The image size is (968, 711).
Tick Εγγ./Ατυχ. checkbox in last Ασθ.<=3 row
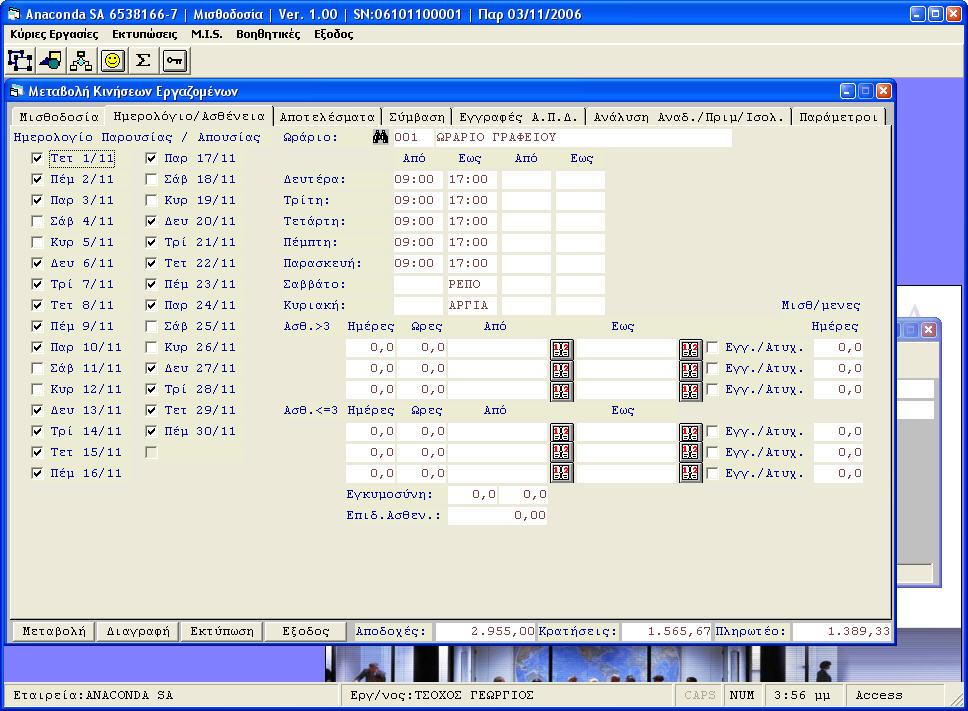712,473
